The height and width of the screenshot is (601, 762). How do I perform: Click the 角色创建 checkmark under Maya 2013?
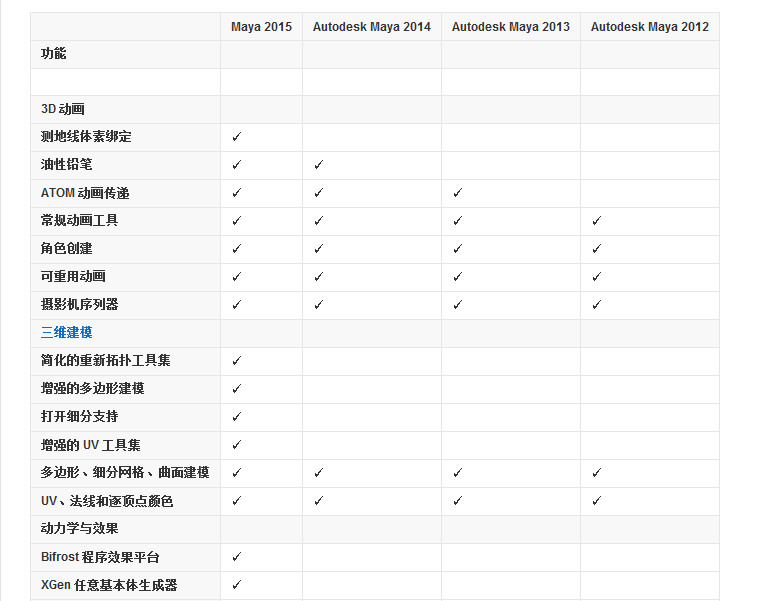pos(457,249)
